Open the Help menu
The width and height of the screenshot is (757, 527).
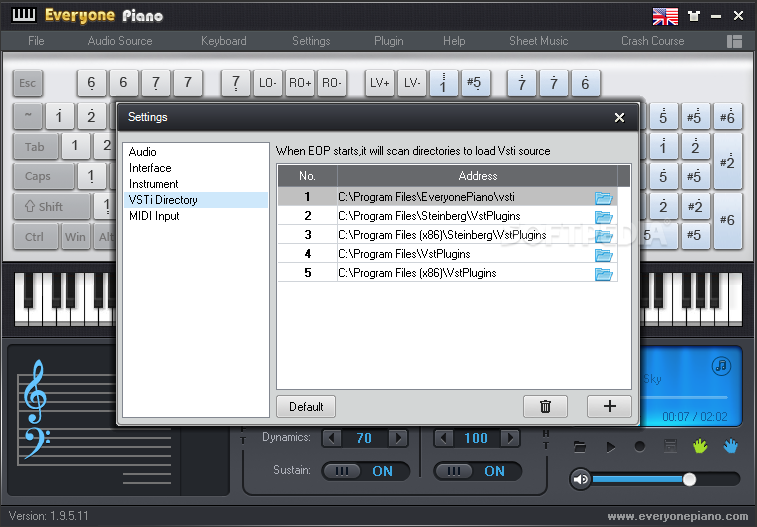[x=454, y=41]
